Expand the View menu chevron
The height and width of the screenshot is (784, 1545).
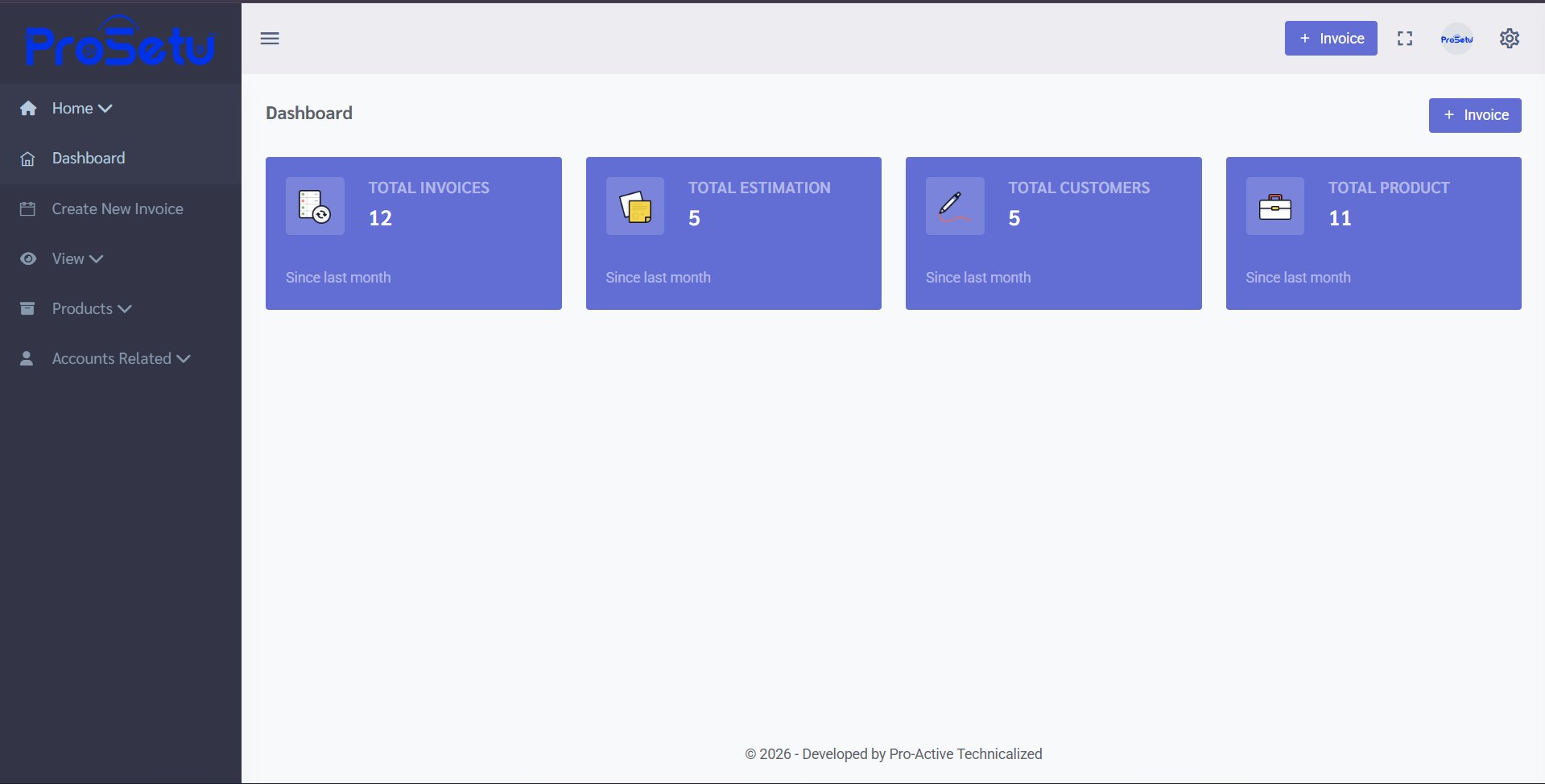97,259
